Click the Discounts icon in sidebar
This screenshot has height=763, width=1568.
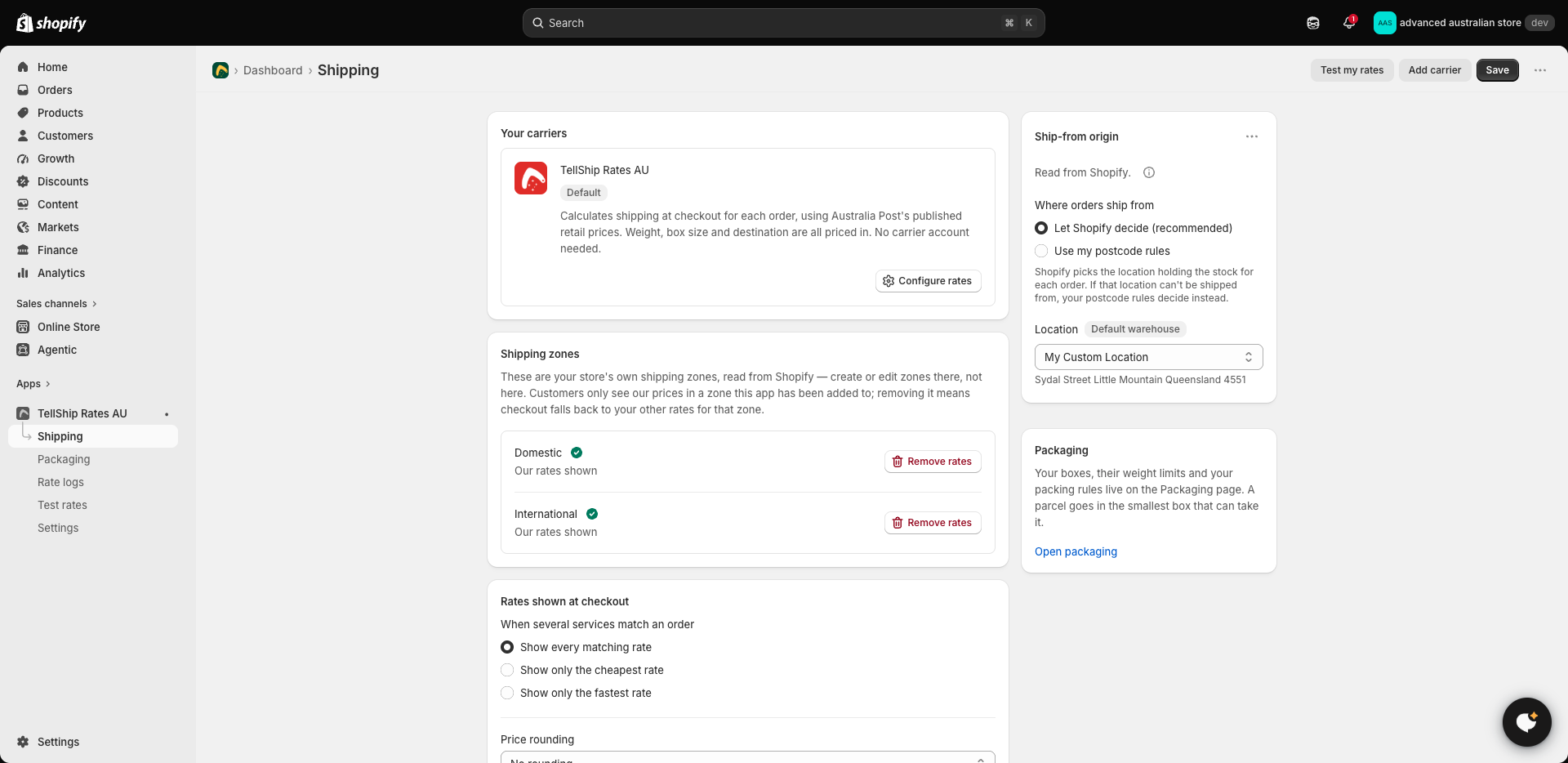click(x=23, y=181)
